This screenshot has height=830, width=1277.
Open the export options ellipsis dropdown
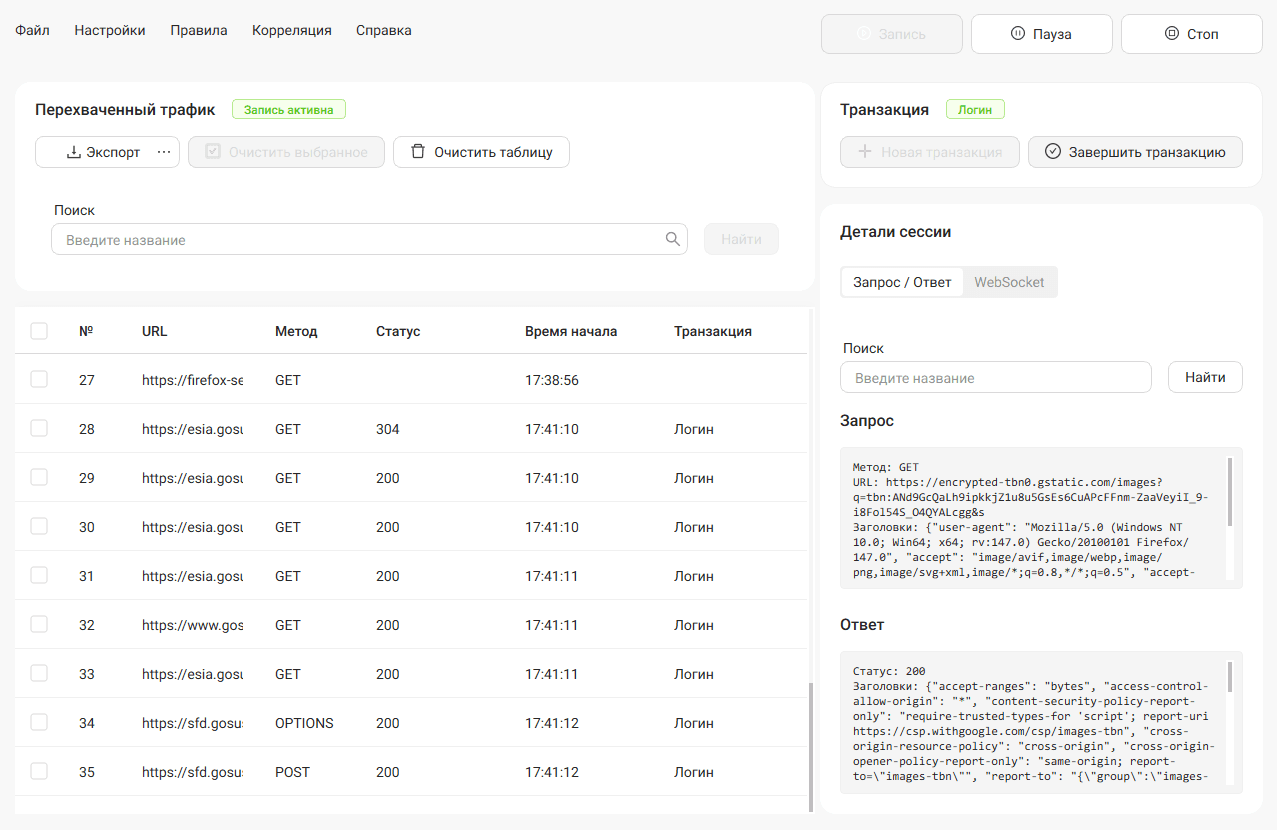pyautogui.click(x=165, y=152)
